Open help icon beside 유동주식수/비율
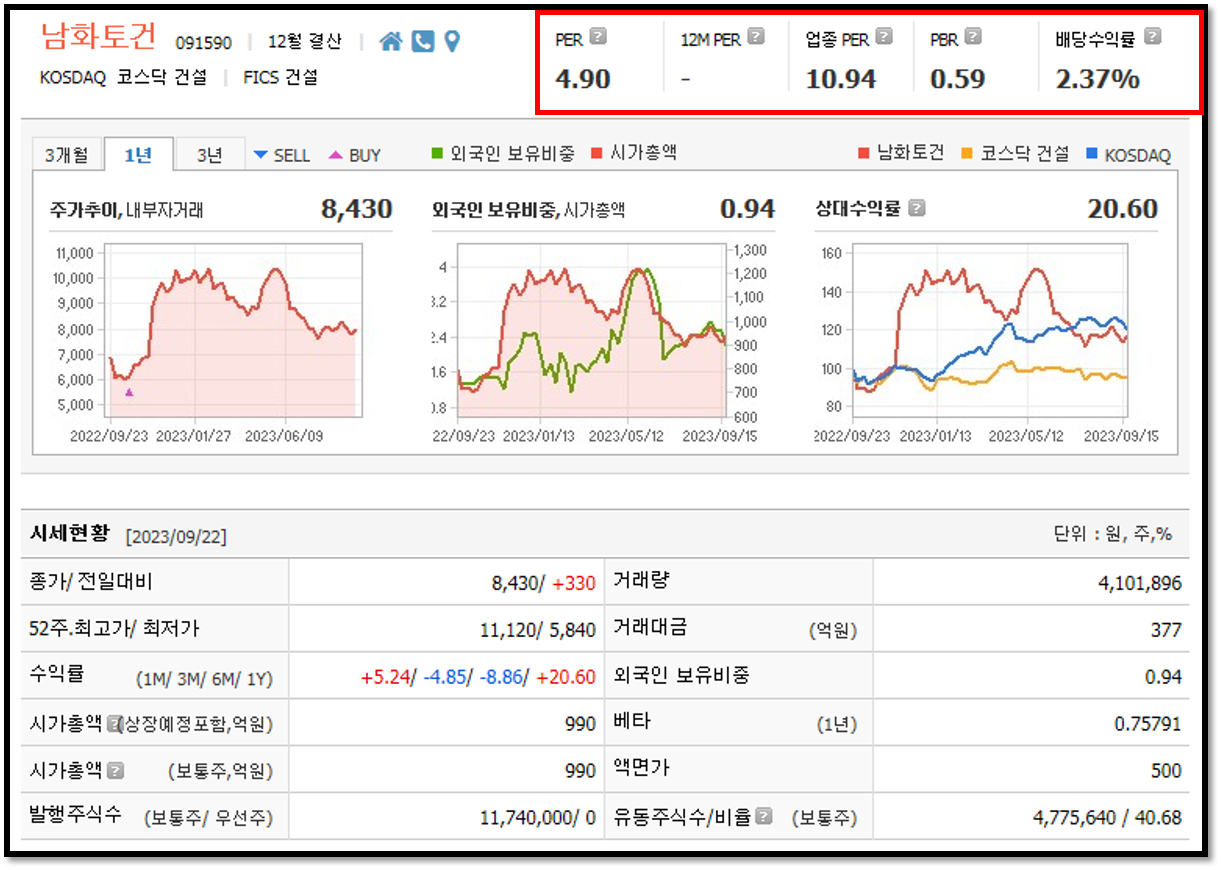Image resolution: width=1221 pixels, height=870 pixels. pos(764,816)
